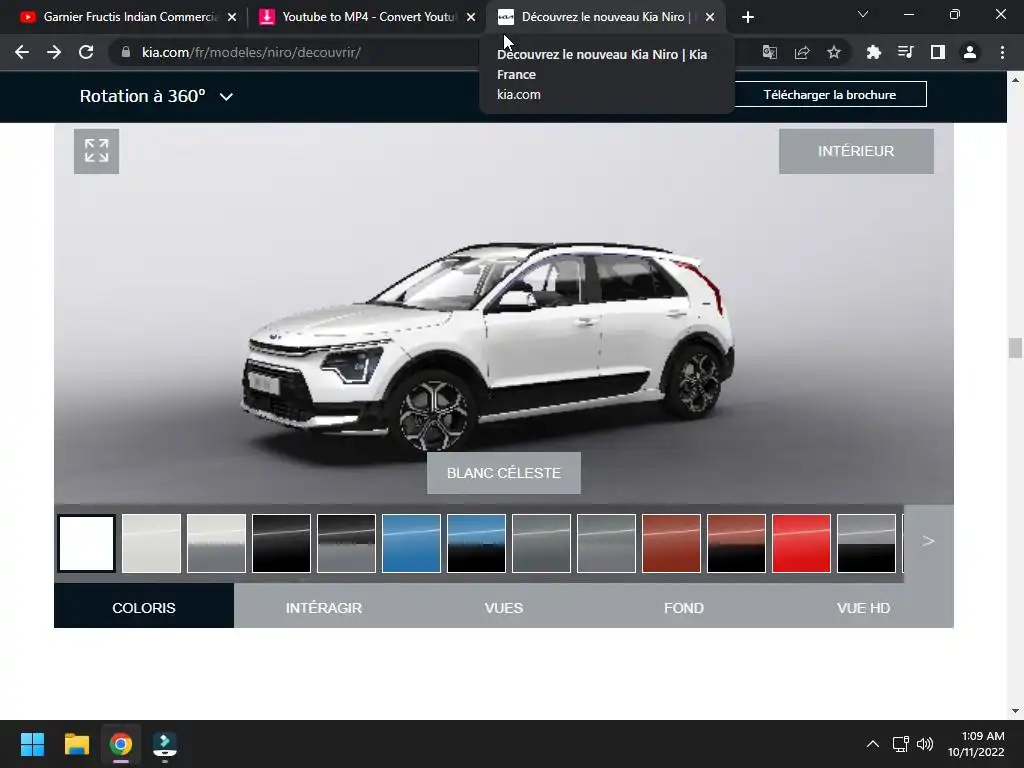
Task: Pick the white-and-grey two-tone swatch
Action: [x=216, y=543]
